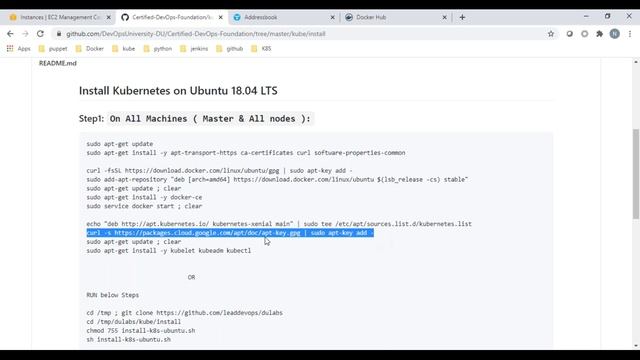
Task: Open the jenkins bookmark folder
Action: click(x=194, y=49)
